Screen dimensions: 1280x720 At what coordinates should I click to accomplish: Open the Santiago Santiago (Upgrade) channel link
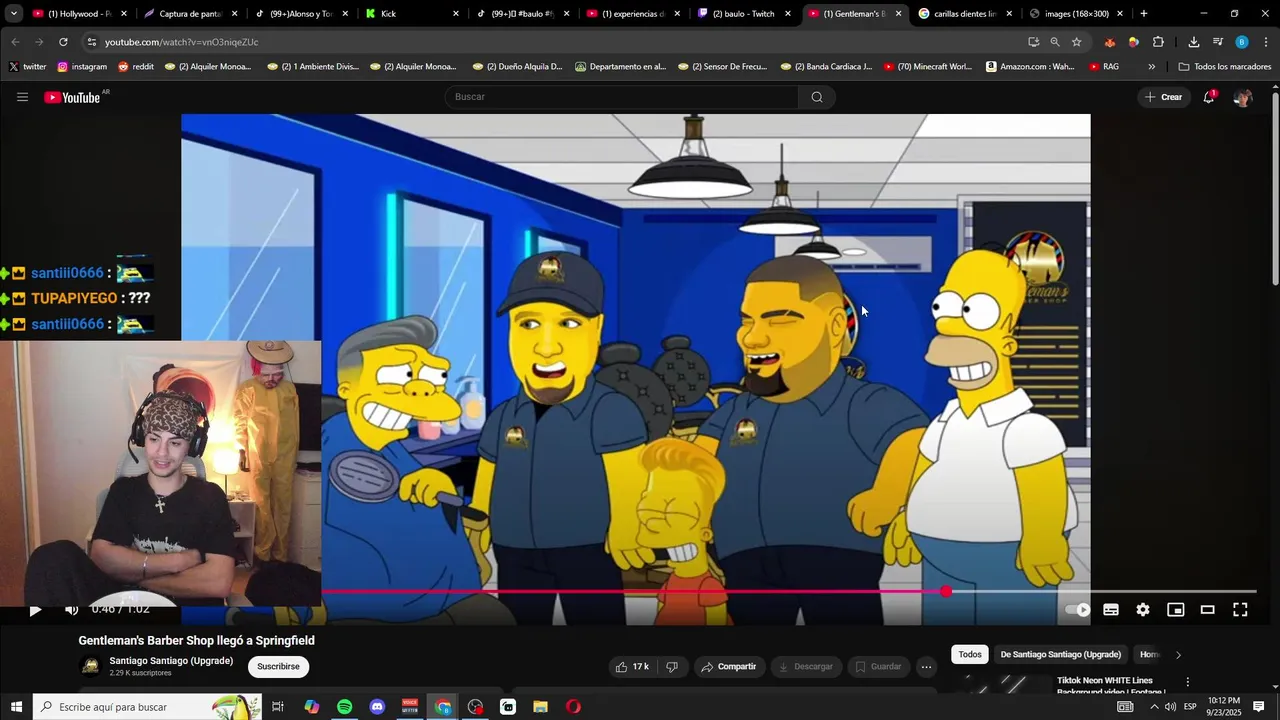(x=171, y=661)
